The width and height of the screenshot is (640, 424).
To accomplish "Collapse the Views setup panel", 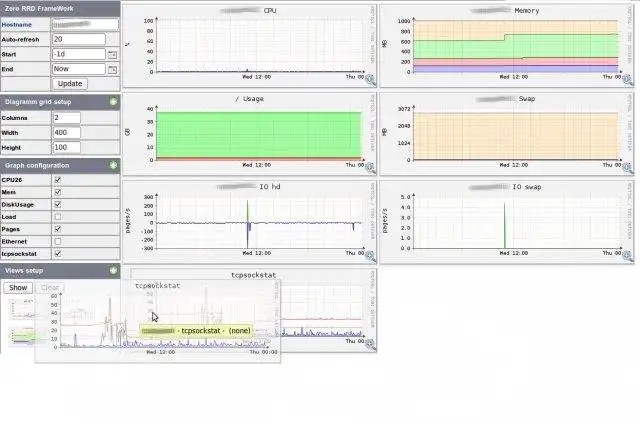I will click(x=113, y=270).
